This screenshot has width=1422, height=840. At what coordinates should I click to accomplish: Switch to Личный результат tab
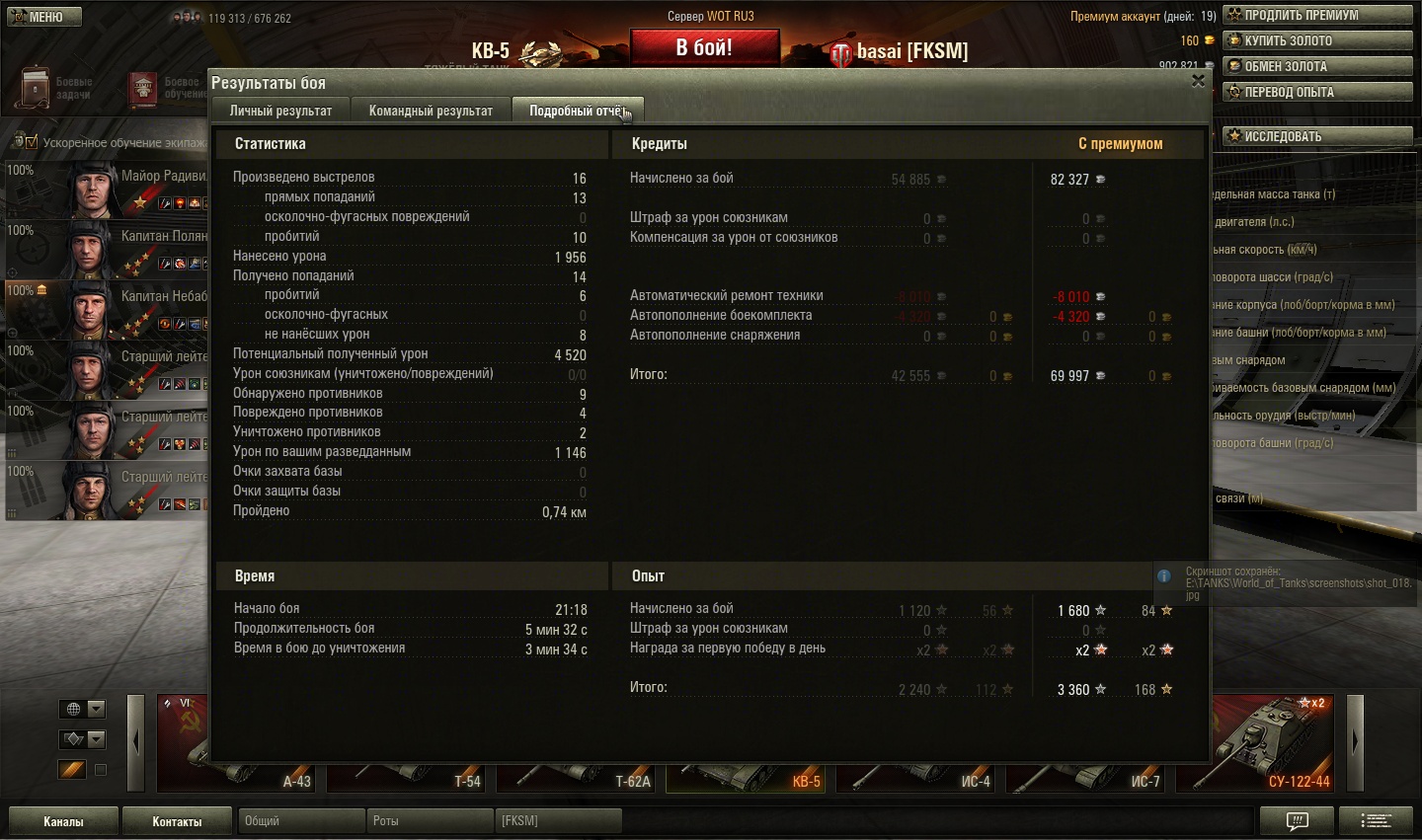click(280, 111)
